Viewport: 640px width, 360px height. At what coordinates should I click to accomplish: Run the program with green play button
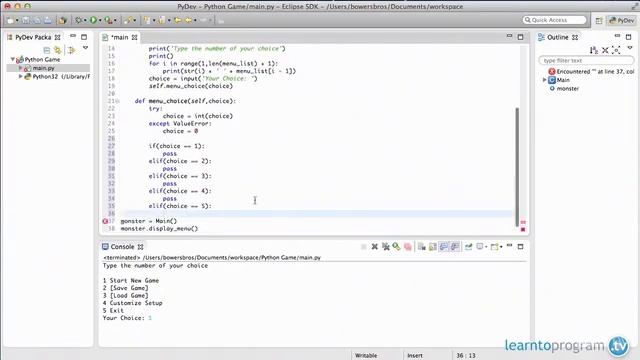(93, 20)
